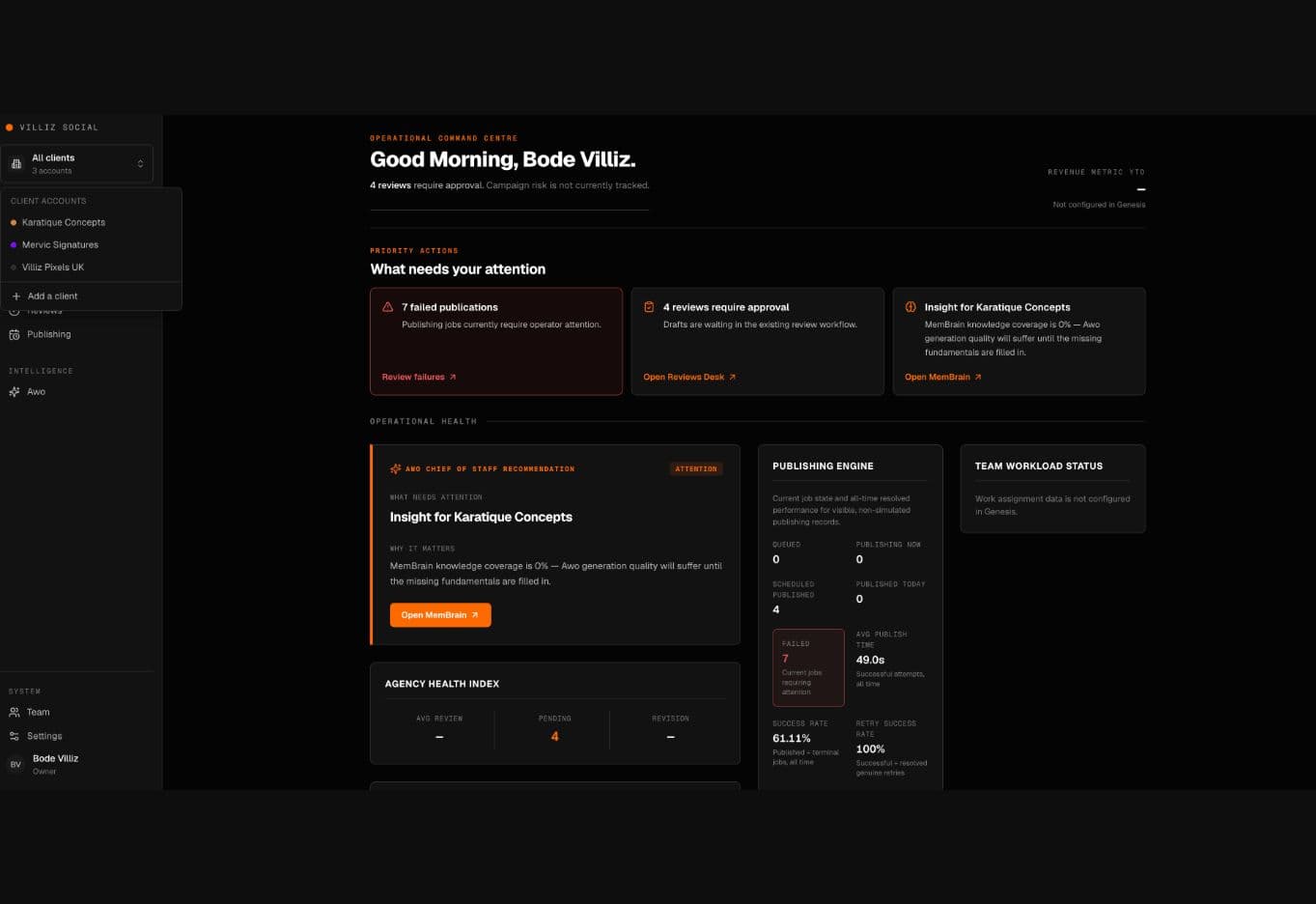
Task: Click the BV user avatar
Action: pyautogui.click(x=15, y=764)
